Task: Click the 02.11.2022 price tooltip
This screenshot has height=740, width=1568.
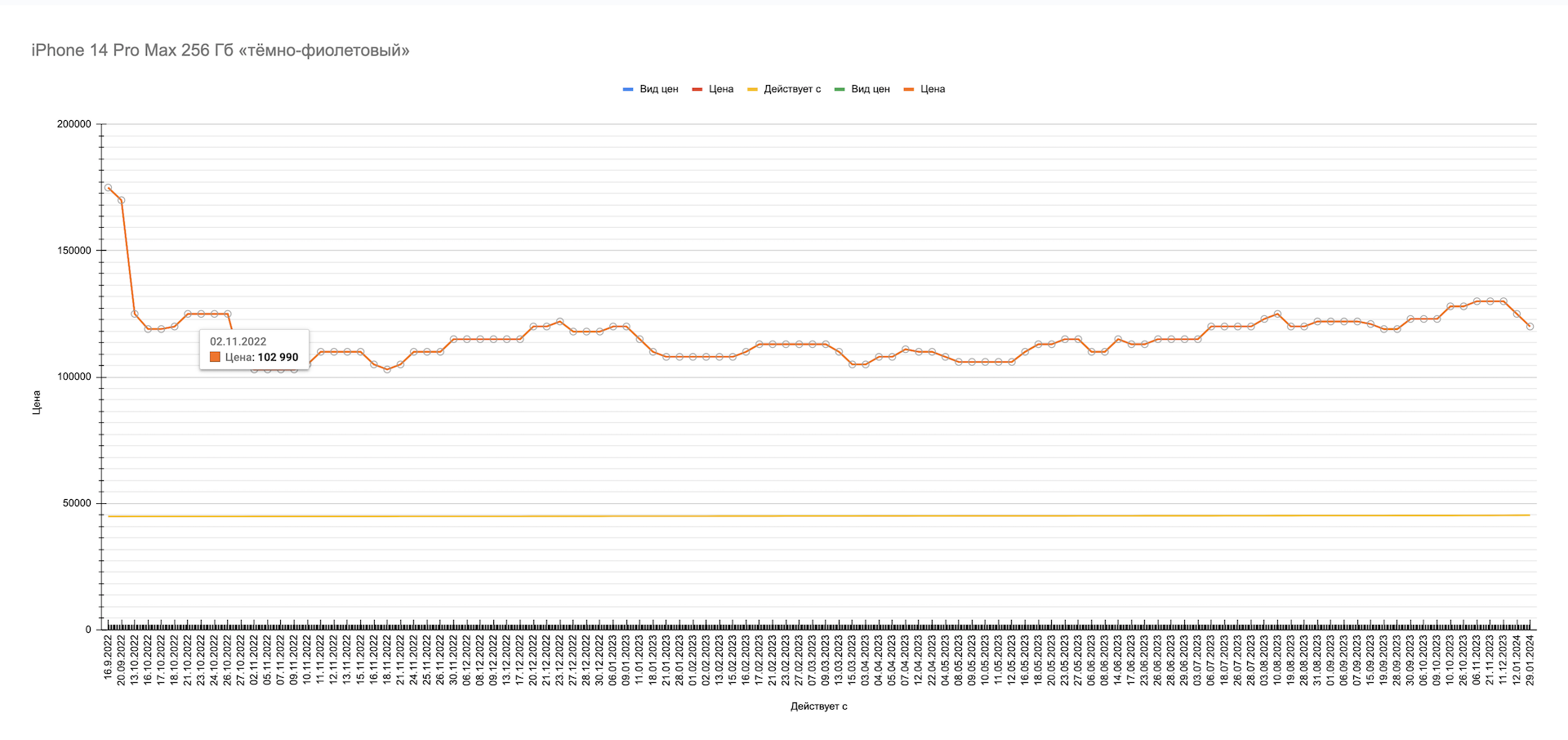Action: (x=254, y=350)
